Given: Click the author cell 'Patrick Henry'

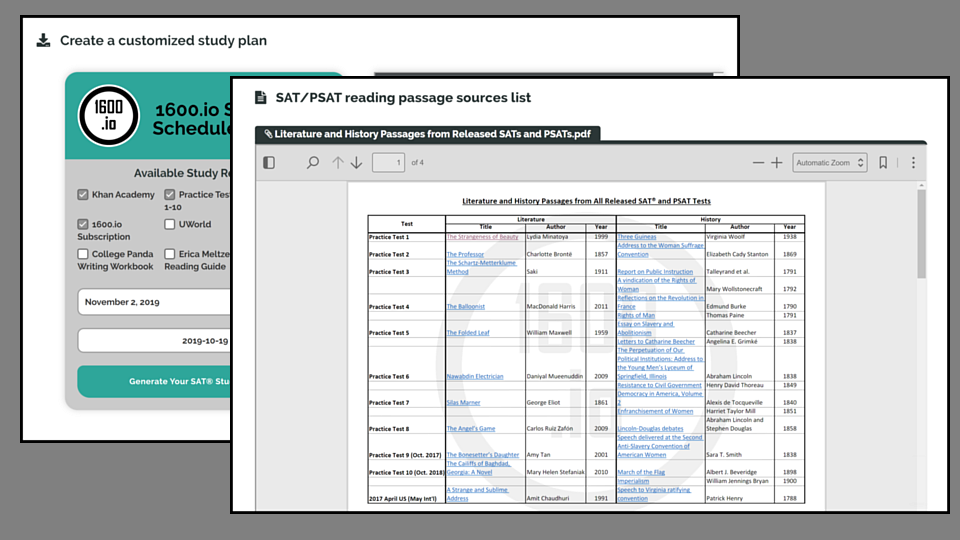Looking at the screenshot, I should click(x=724, y=498).
